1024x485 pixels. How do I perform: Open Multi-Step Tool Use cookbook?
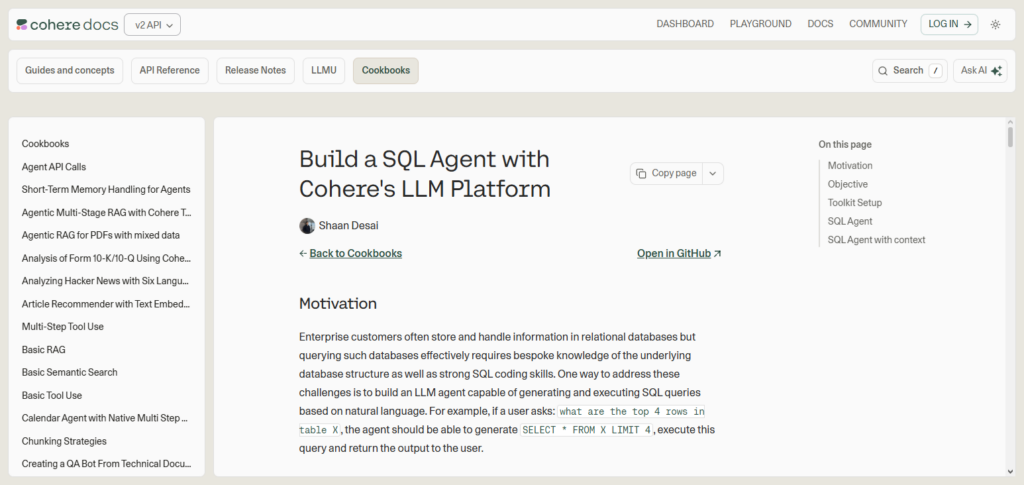(63, 326)
